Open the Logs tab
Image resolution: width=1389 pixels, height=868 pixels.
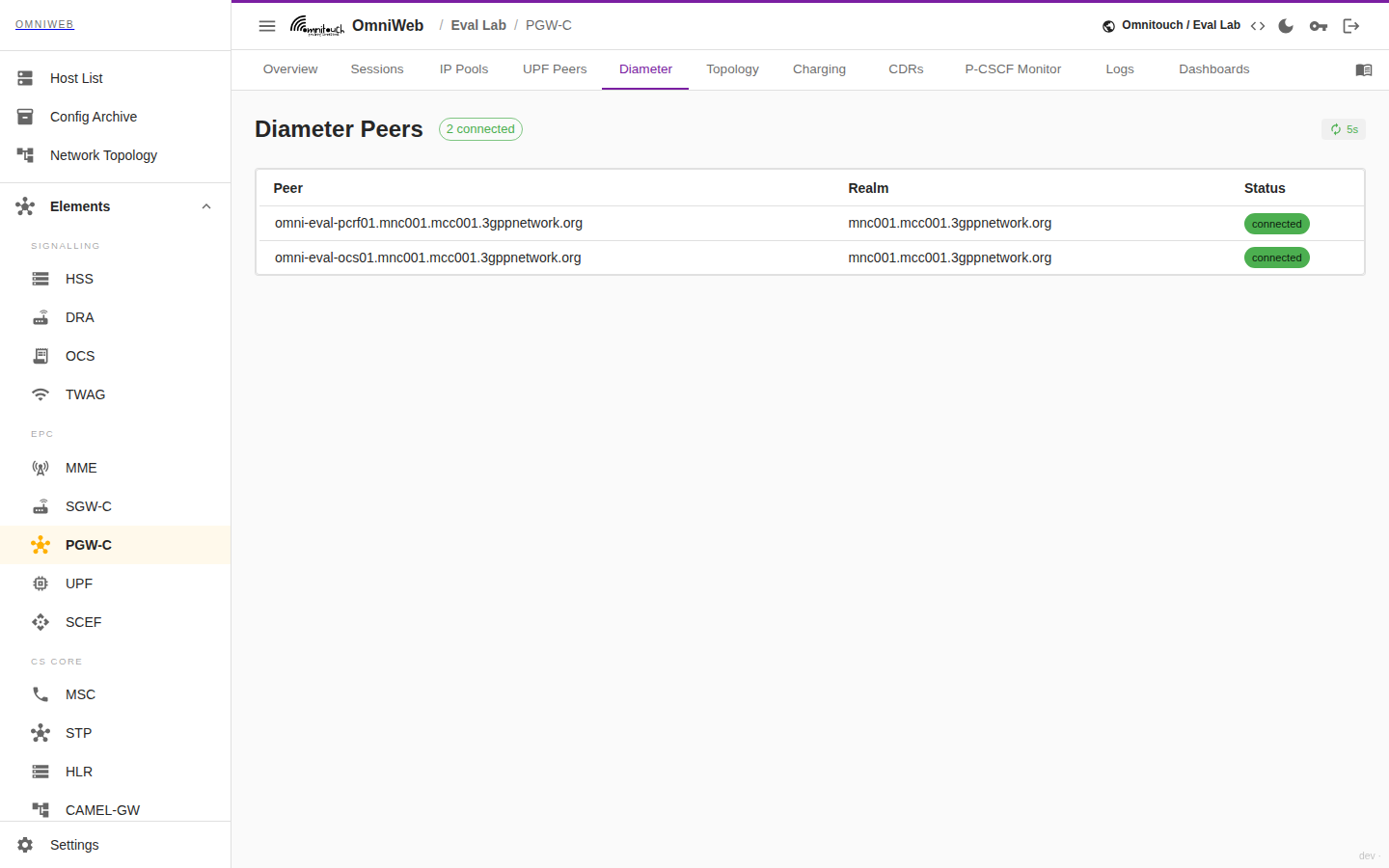point(1120,69)
